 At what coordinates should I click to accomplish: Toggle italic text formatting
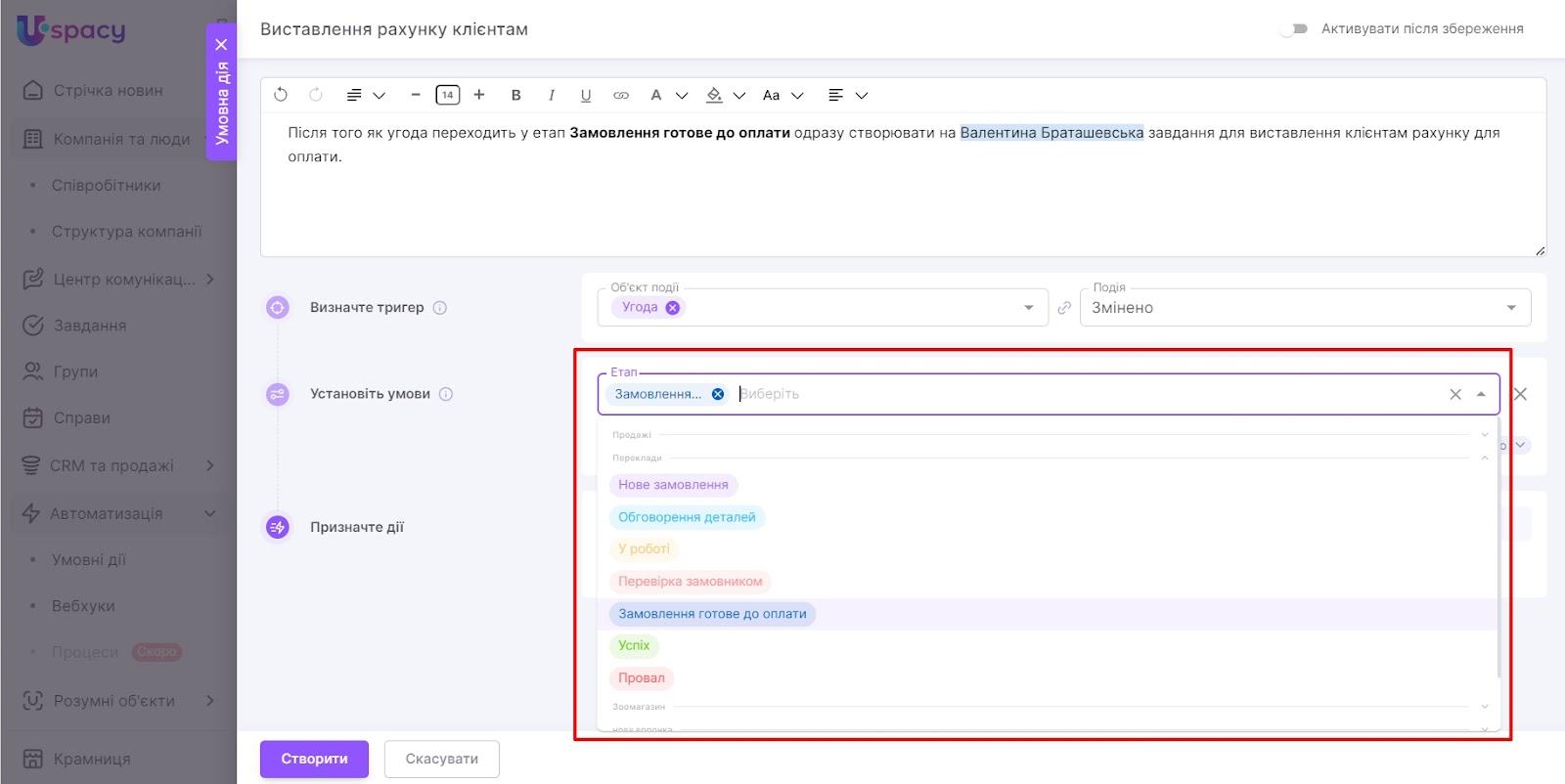tap(552, 95)
